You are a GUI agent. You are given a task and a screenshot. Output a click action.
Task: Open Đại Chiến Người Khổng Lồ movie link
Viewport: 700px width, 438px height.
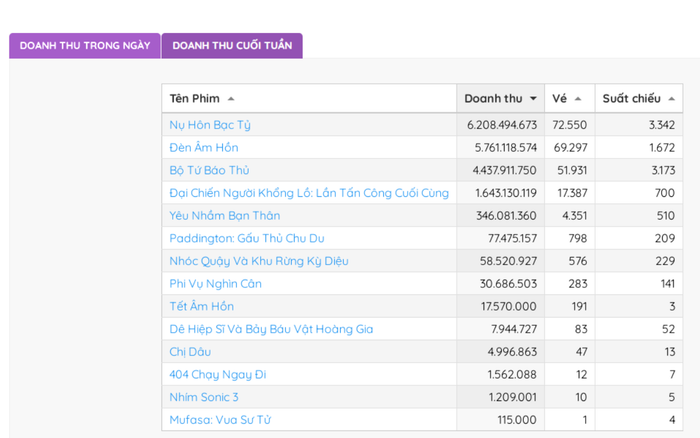click(x=309, y=193)
